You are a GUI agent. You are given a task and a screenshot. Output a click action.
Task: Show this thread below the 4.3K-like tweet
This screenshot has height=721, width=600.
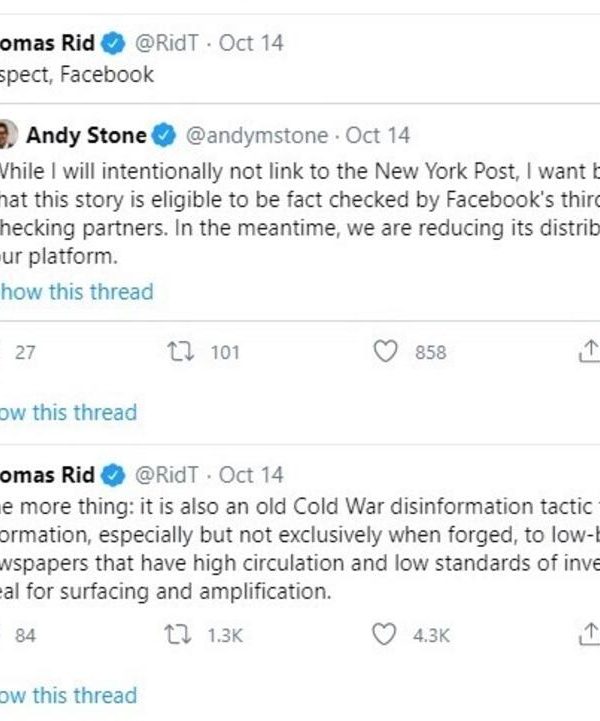[x=68, y=695]
